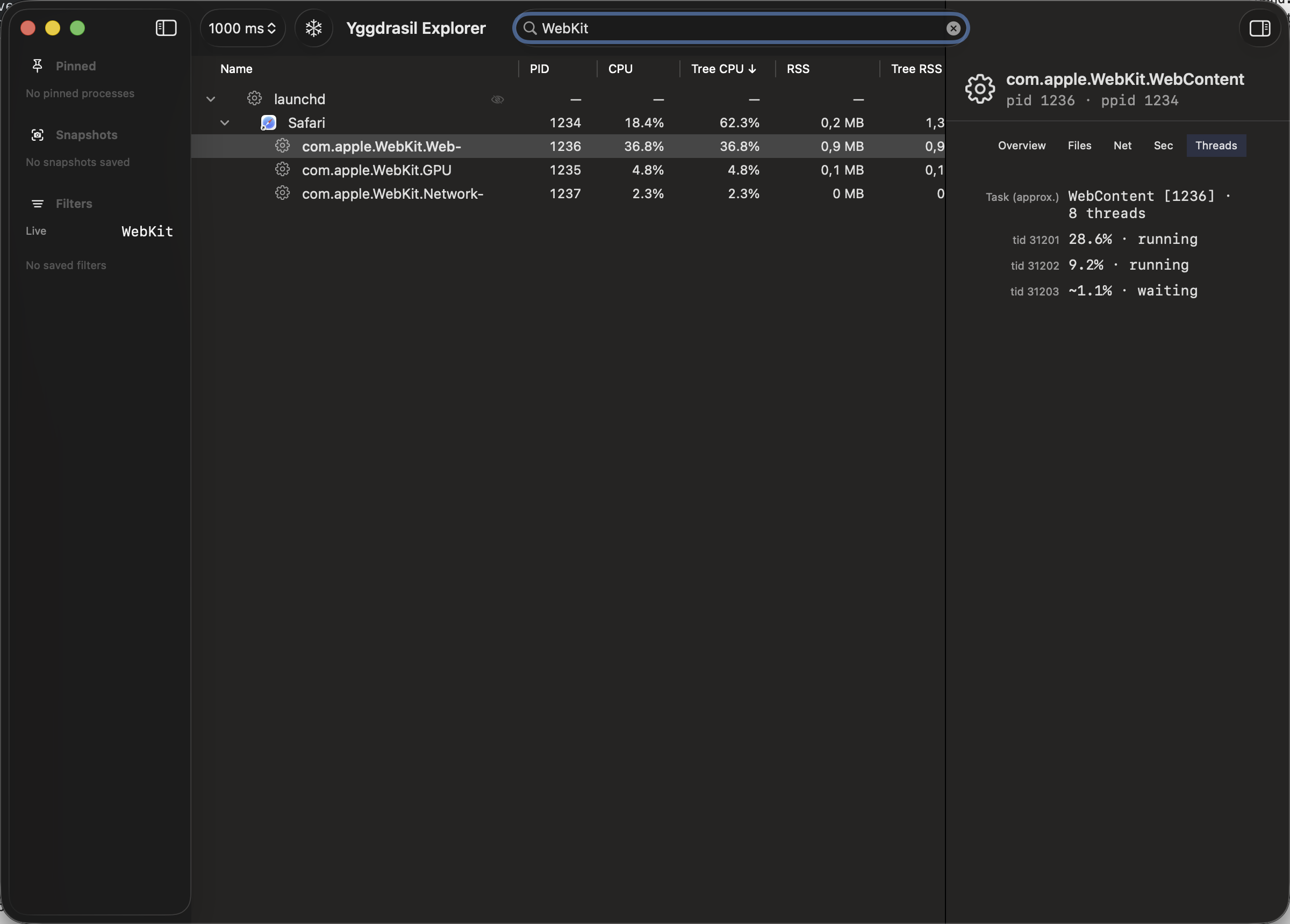Collapse the launchd tree row

pyautogui.click(x=211, y=99)
